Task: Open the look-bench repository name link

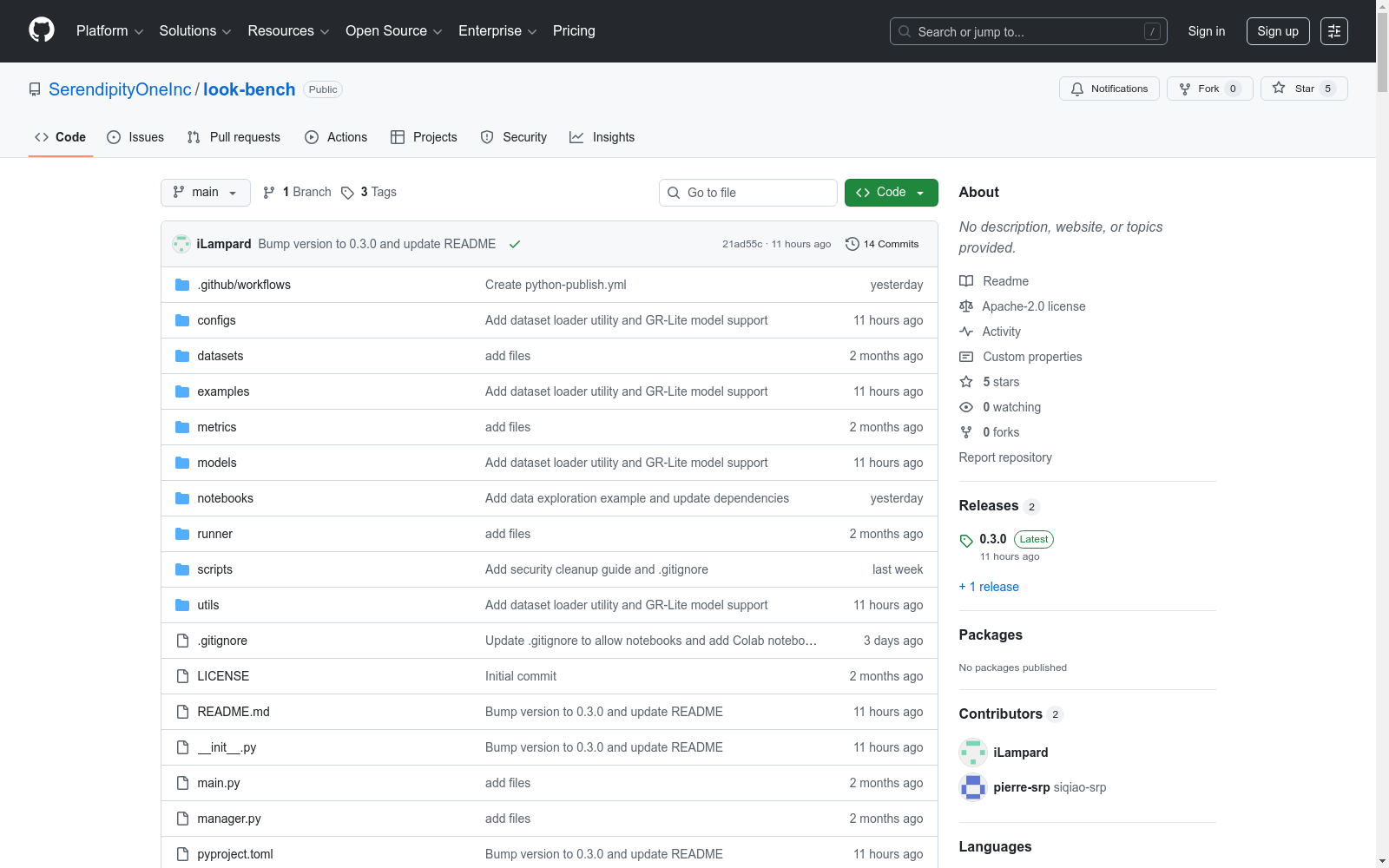Action: pyautogui.click(x=249, y=89)
